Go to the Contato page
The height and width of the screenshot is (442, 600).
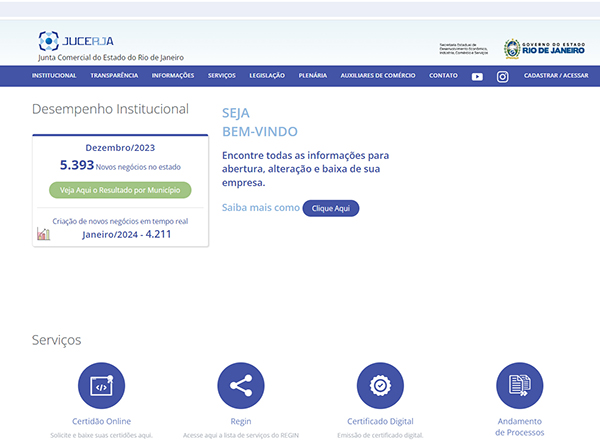(x=443, y=76)
